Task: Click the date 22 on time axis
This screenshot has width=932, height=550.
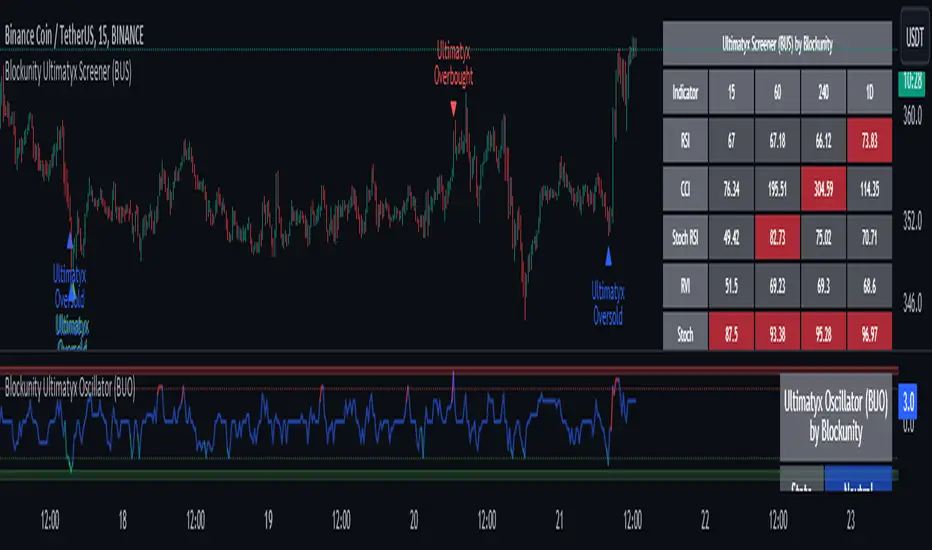Action: [705, 520]
